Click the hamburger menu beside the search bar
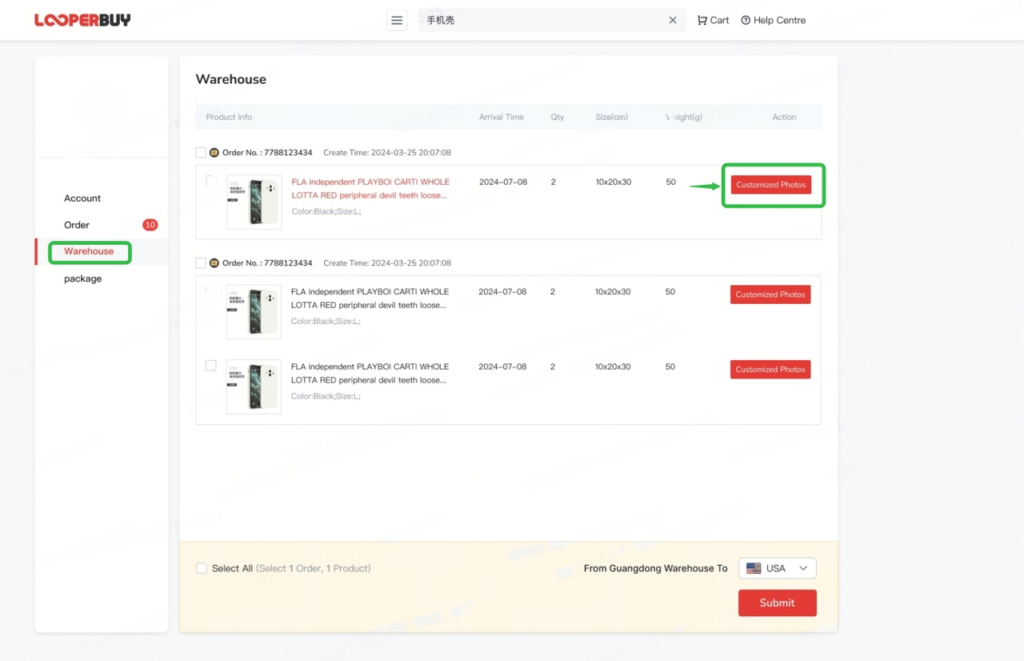 pyautogui.click(x=396, y=19)
